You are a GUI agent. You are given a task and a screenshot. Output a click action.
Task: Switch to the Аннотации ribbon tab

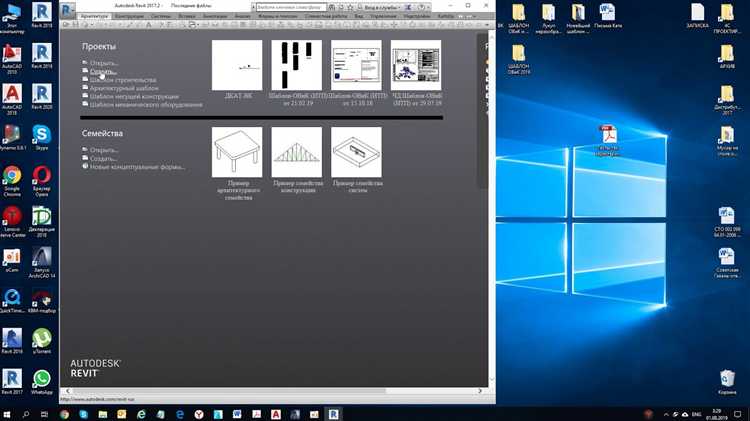(x=215, y=16)
